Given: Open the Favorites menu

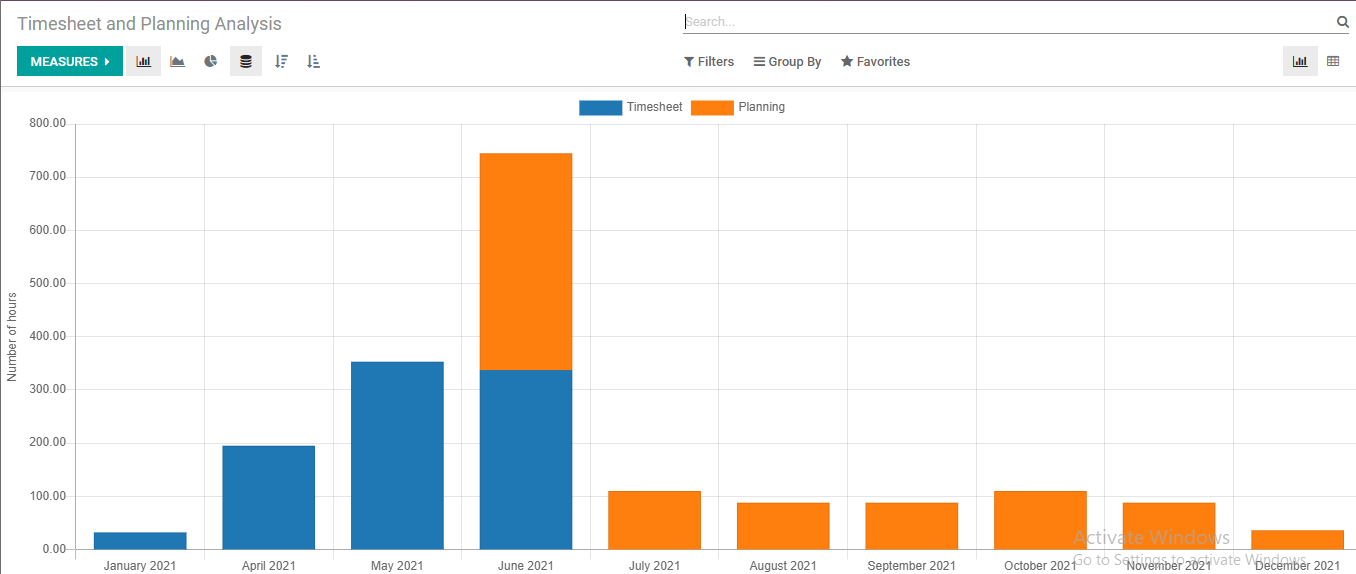Looking at the screenshot, I should (875, 62).
